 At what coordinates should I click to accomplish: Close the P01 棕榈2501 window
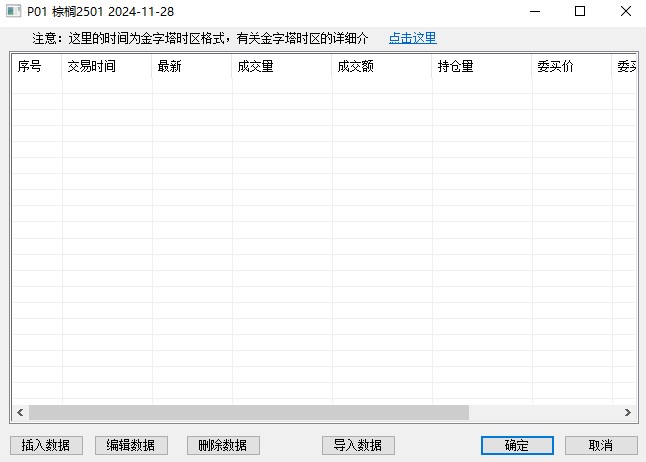point(626,11)
